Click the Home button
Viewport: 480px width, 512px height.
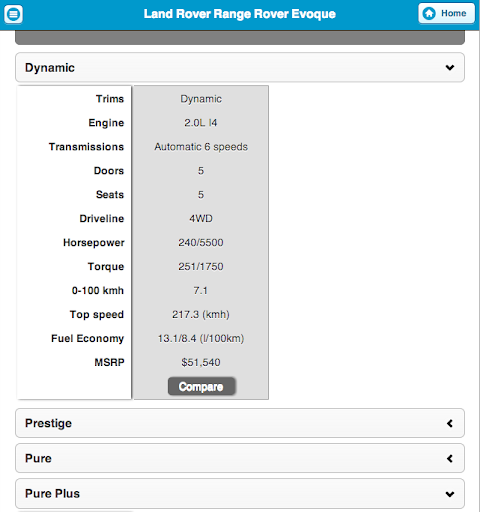[x=446, y=13]
